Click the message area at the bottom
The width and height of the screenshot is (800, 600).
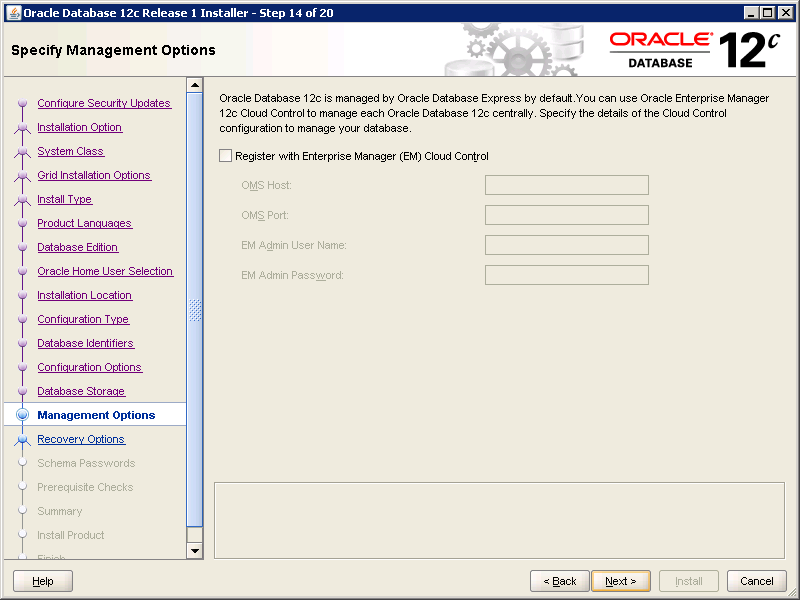499,520
